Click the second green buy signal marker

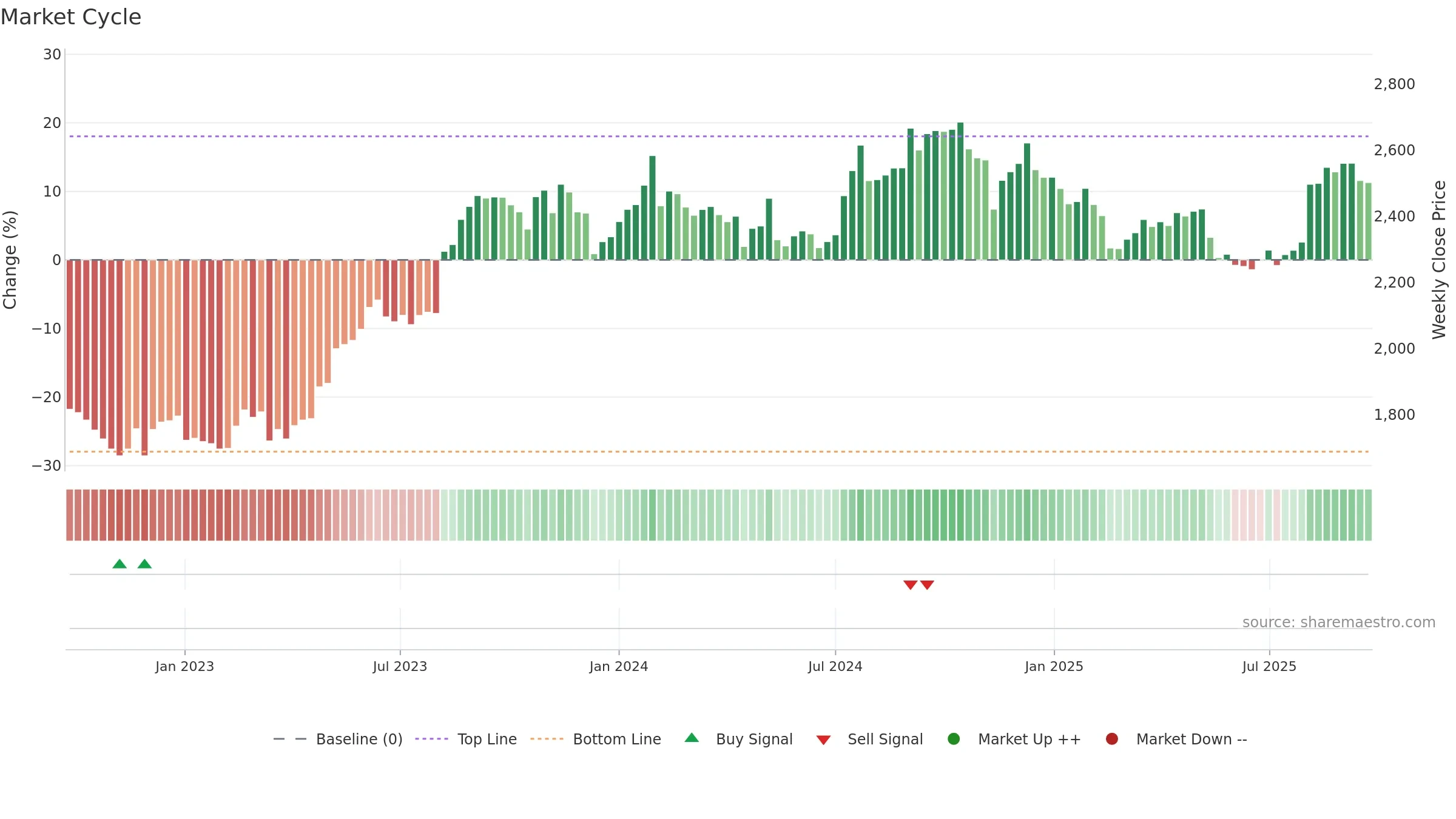point(144,564)
